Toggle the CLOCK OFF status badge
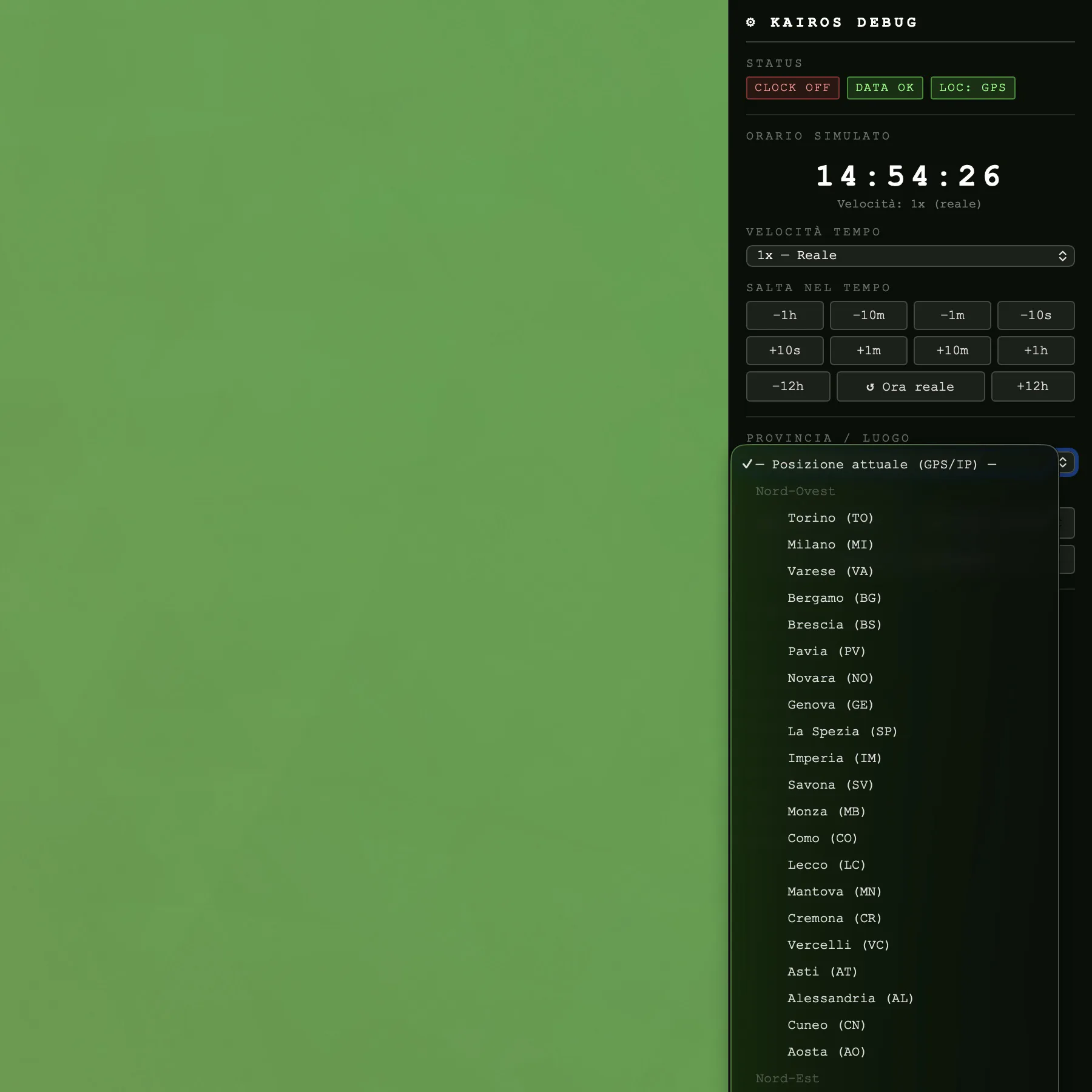 792,88
